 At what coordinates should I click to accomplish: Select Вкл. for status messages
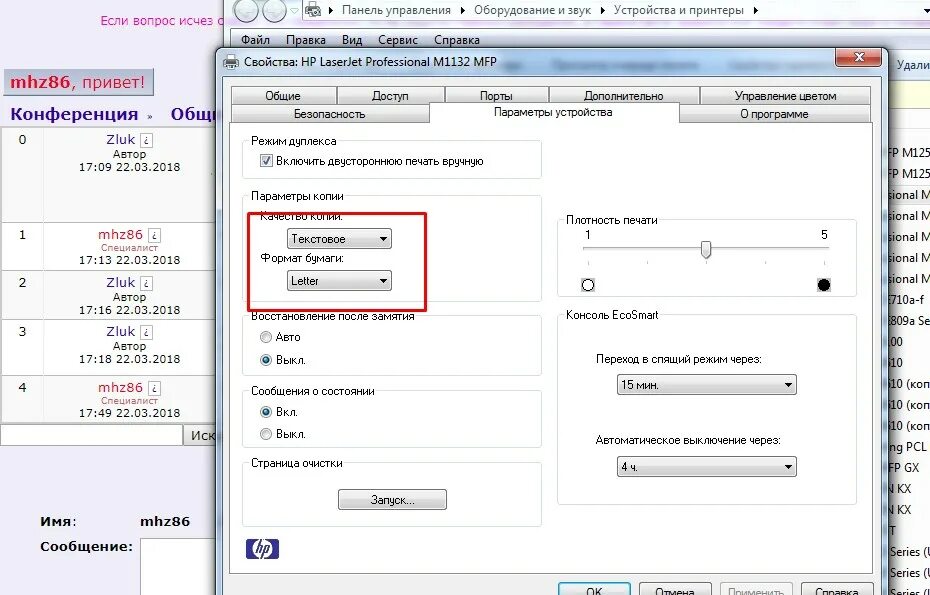coord(266,412)
